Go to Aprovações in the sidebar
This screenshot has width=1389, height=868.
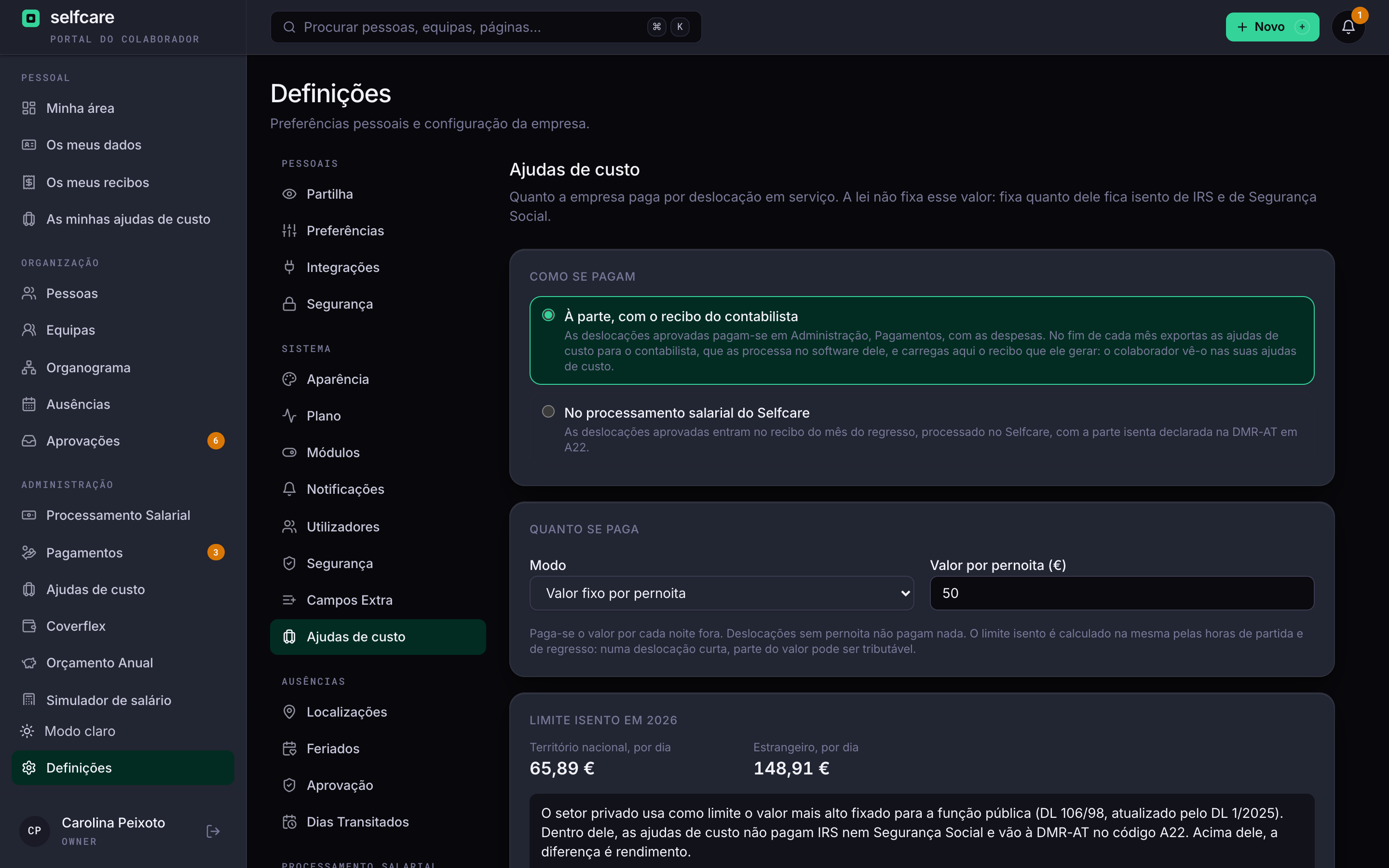pyautogui.click(x=123, y=441)
